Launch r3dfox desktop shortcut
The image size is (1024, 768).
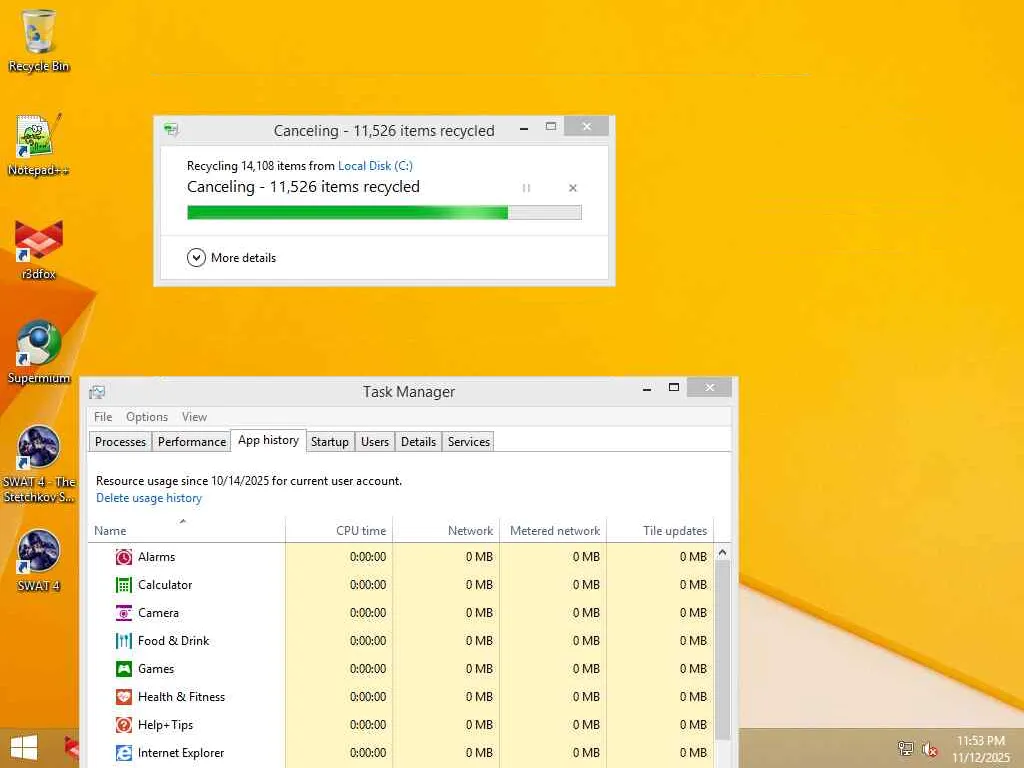[x=39, y=250]
